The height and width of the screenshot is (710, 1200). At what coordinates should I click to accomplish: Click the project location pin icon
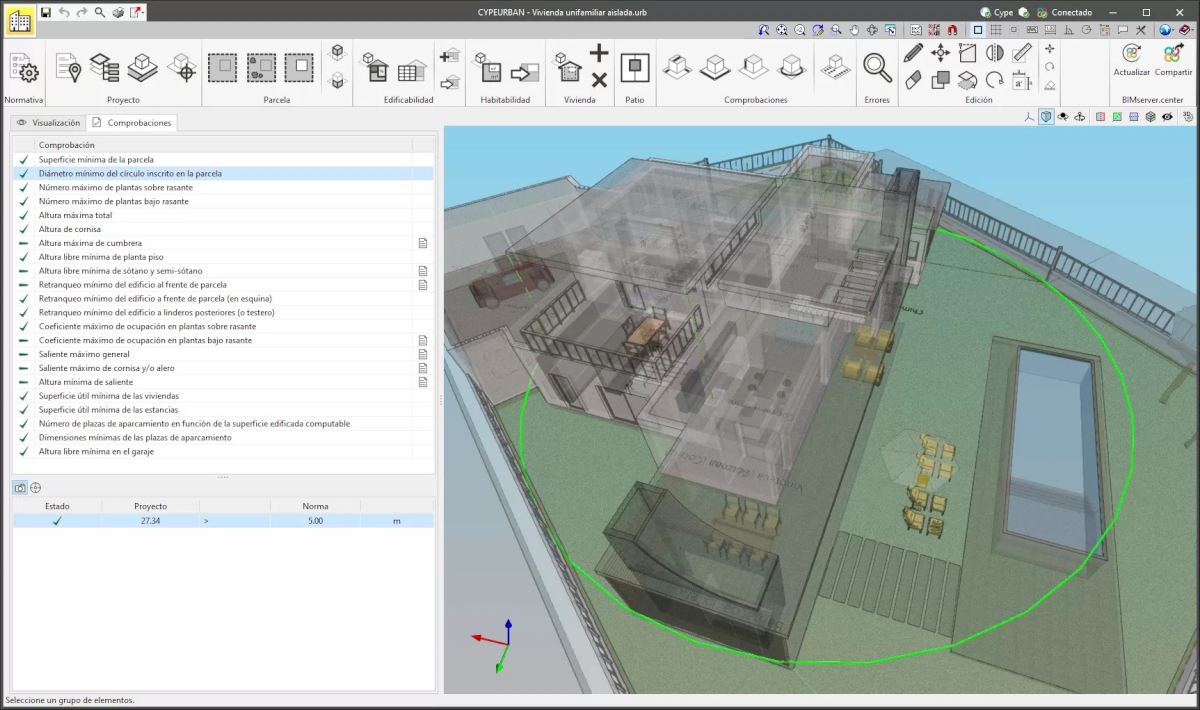pyautogui.click(x=68, y=68)
